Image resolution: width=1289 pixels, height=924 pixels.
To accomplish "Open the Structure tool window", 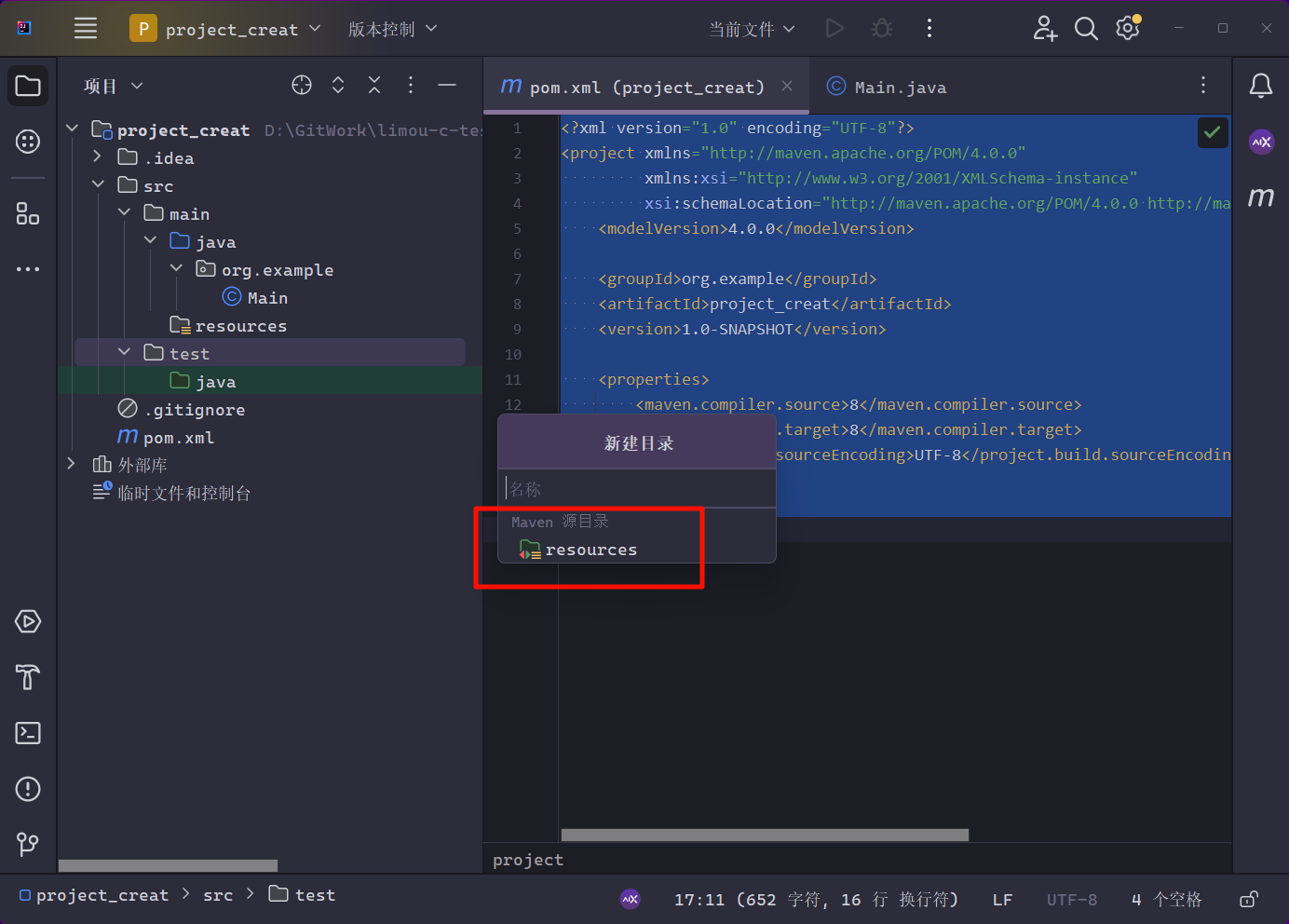I will pyautogui.click(x=28, y=214).
